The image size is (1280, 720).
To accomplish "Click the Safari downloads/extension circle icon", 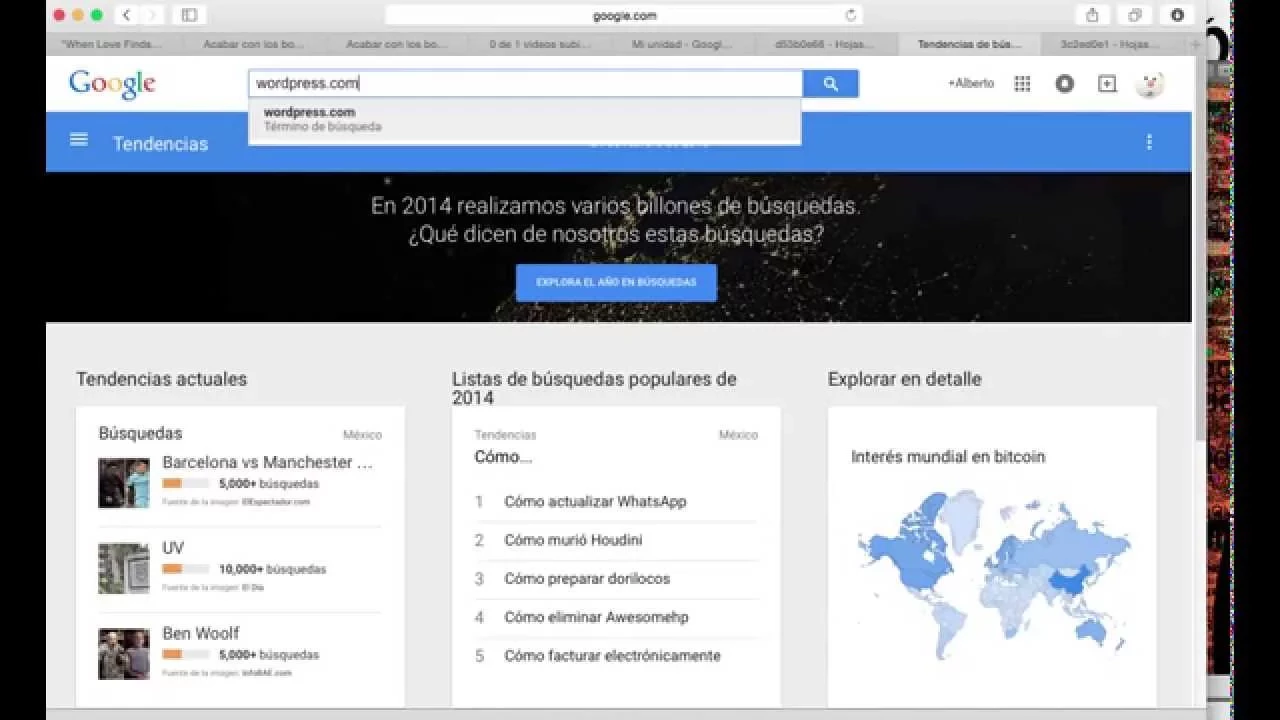I will 1177,15.
